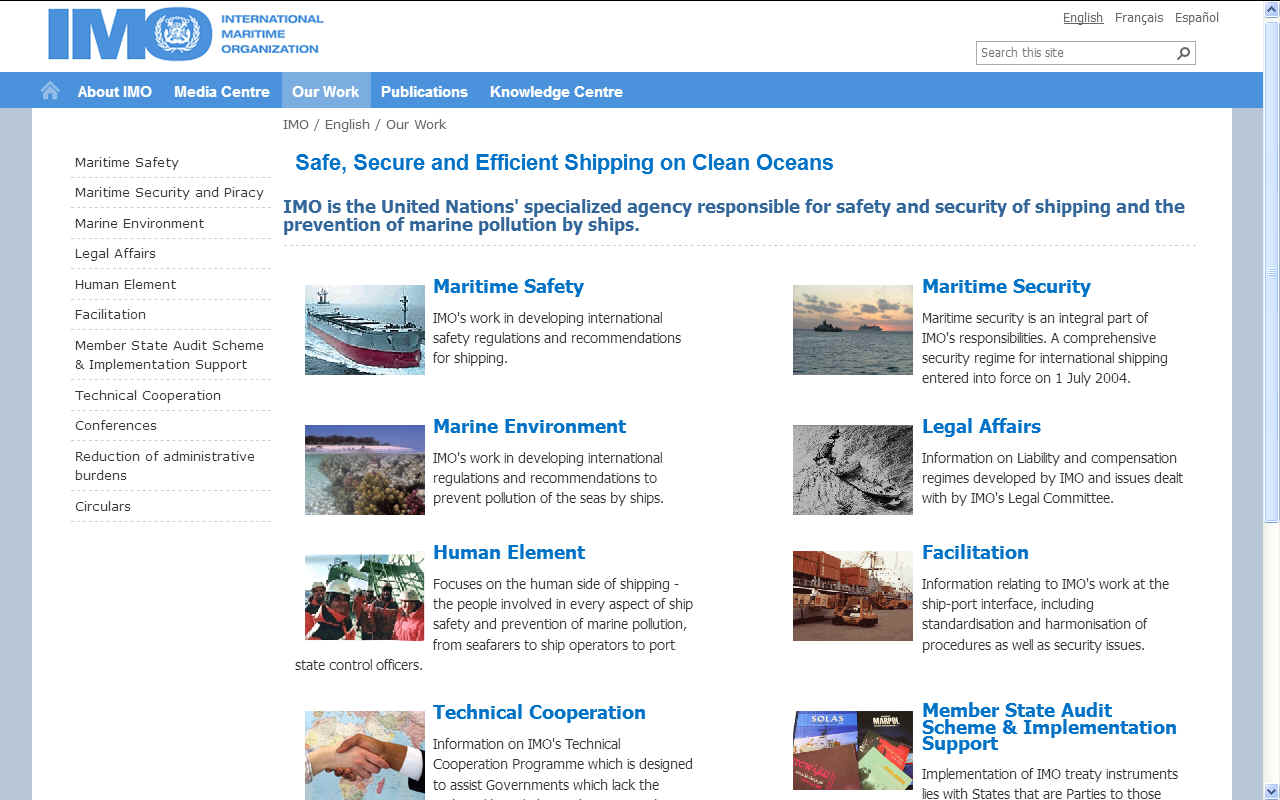This screenshot has width=1280, height=800.
Task: Open the About IMO menu
Action: 115,91
